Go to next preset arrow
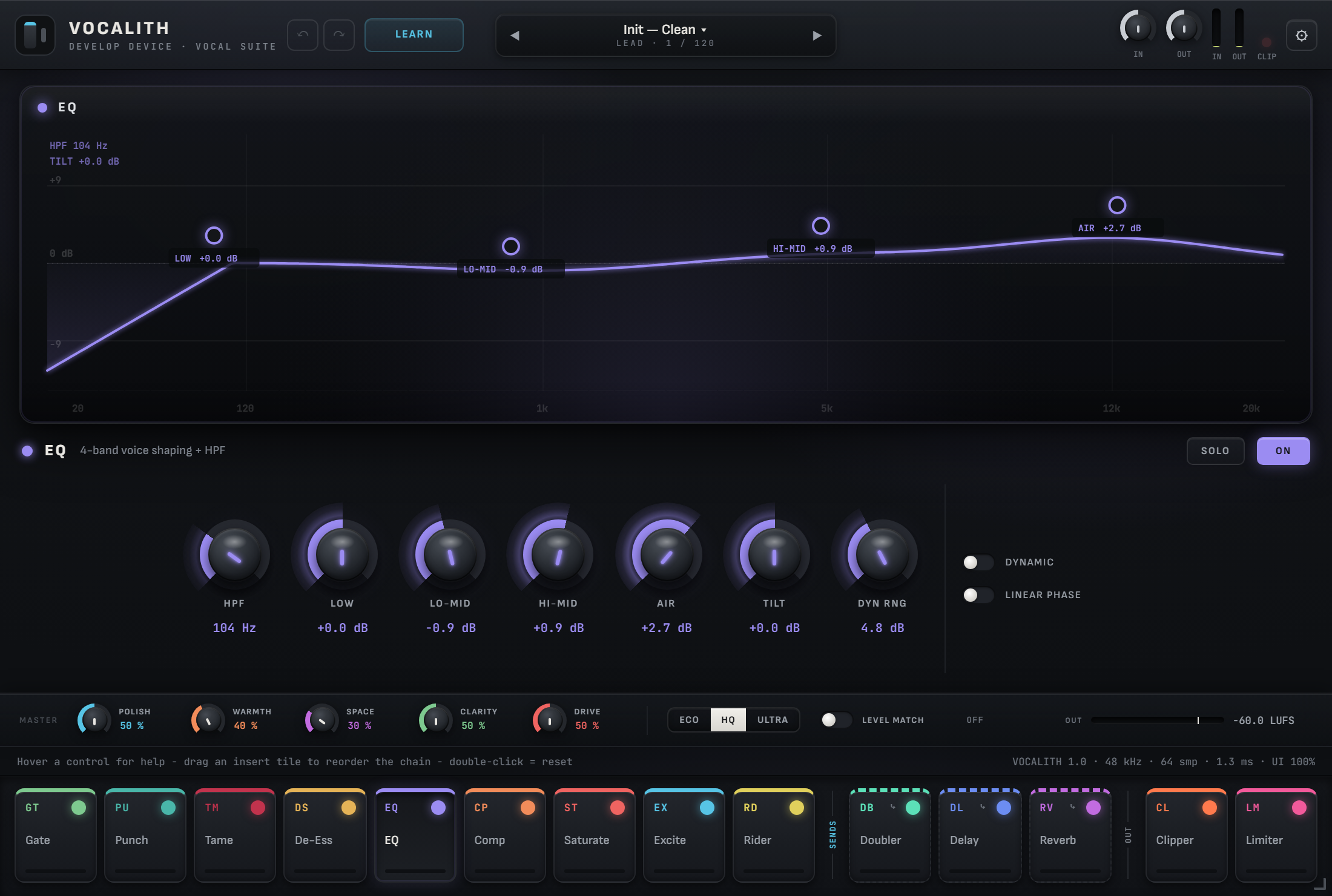 pos(817,35)
